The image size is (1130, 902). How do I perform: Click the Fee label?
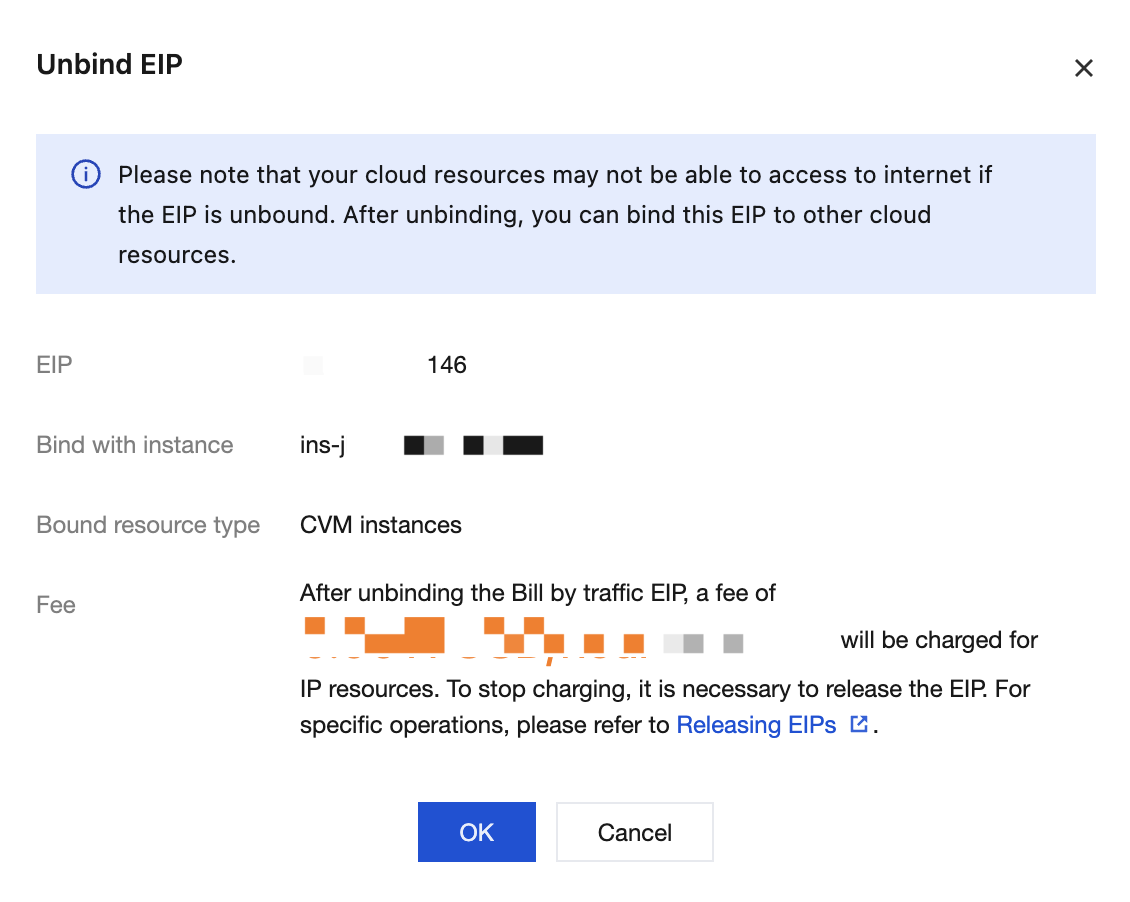55,605
